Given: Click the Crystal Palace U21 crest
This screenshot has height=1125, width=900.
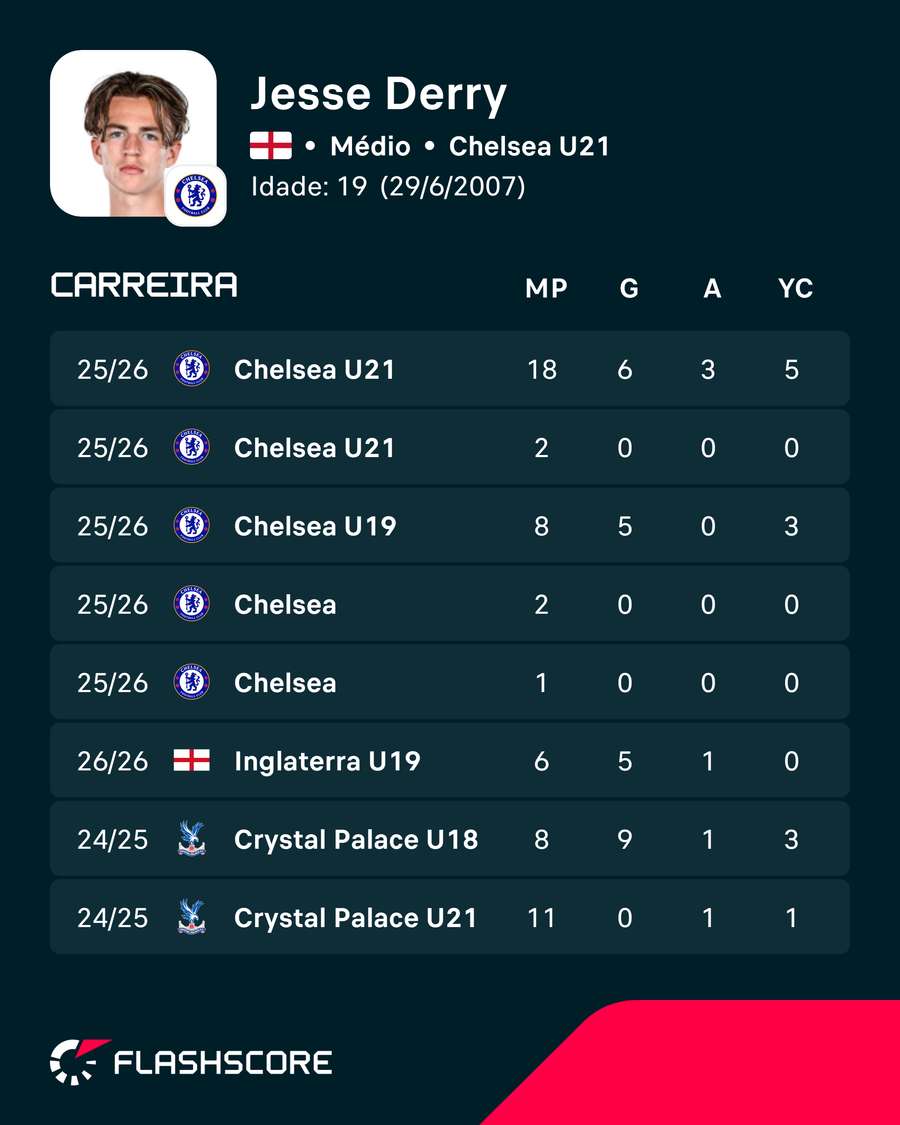Looking at the screenshot, I should pos(192,917).
